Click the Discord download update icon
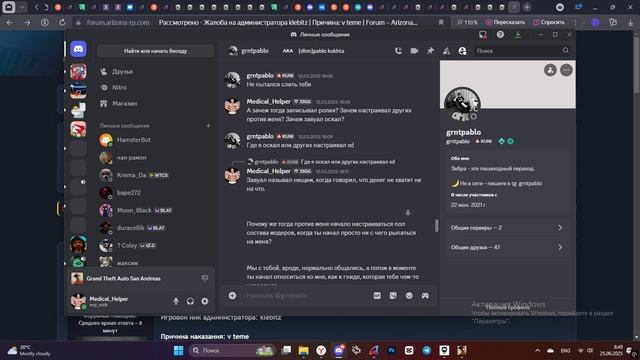This screenshot has height=360, width=640. click(x=518, y=35)
